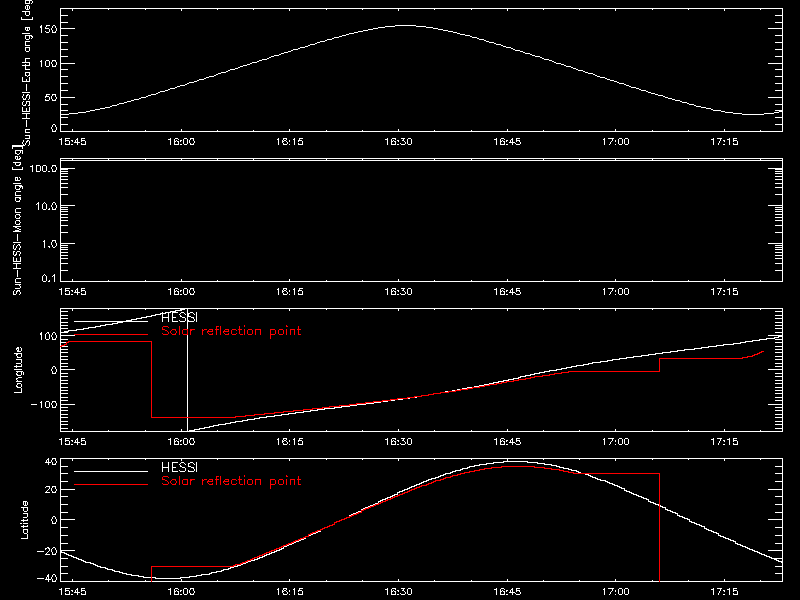
Task: Click the 'Latitude' y-axis title
Action: point(24,520)
